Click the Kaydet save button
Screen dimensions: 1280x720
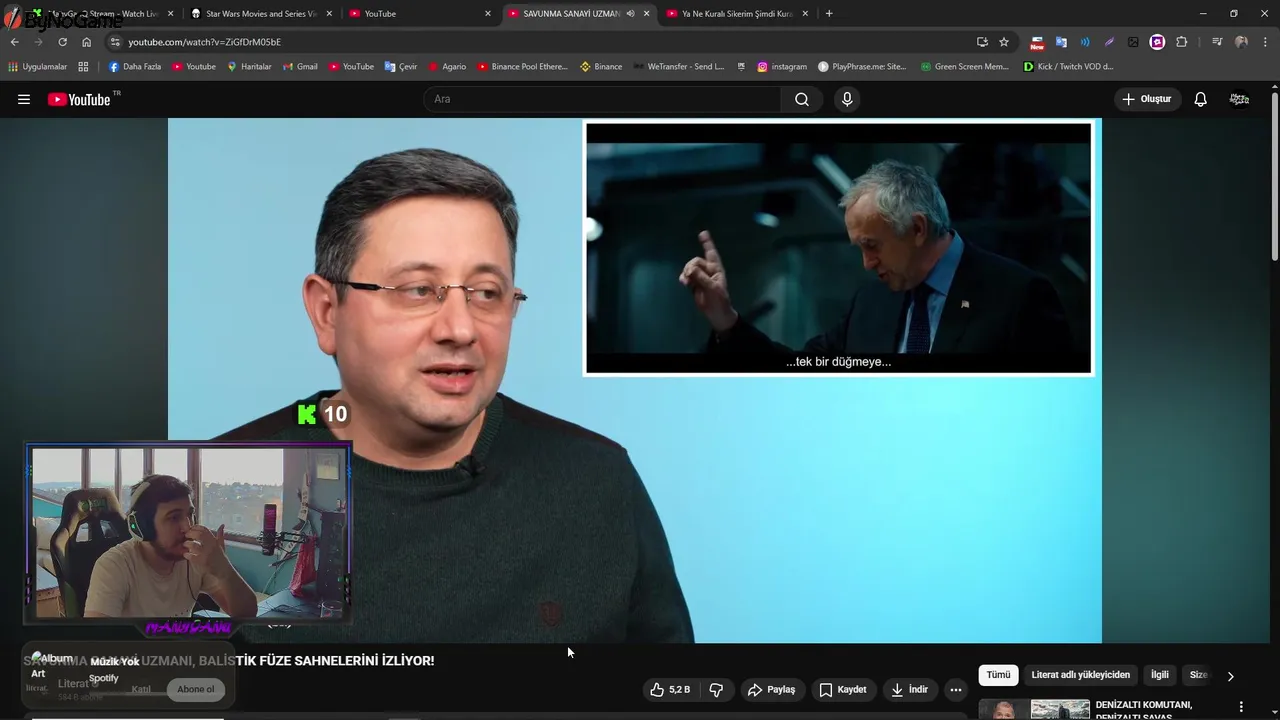tap(843, 690)
